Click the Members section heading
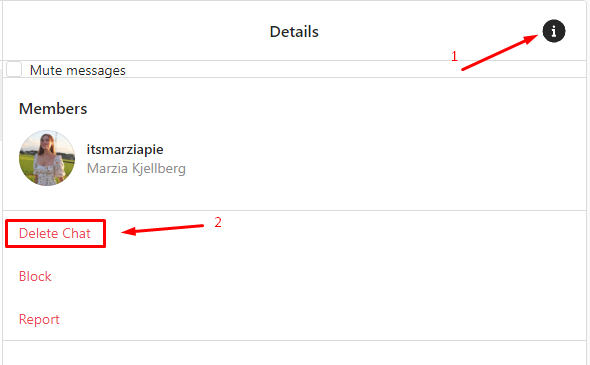590x365 pixels. pyautogui.click(x=53, y=109)
